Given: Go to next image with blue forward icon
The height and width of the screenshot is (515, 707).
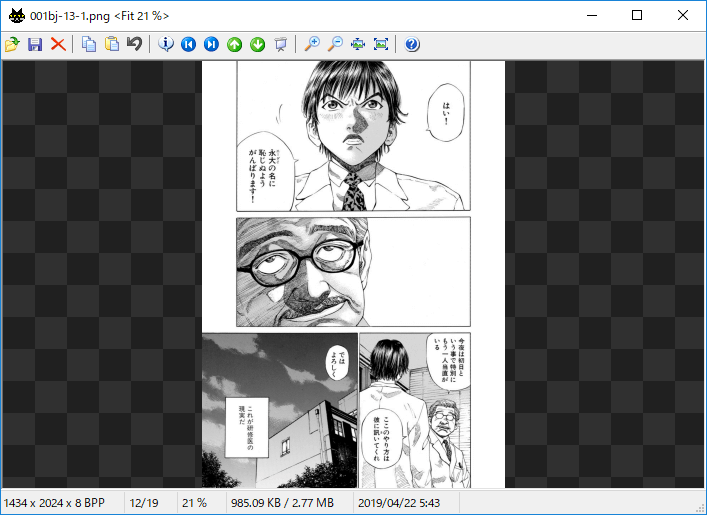Looking at the screenshot, I should click(x=211, y=44).
